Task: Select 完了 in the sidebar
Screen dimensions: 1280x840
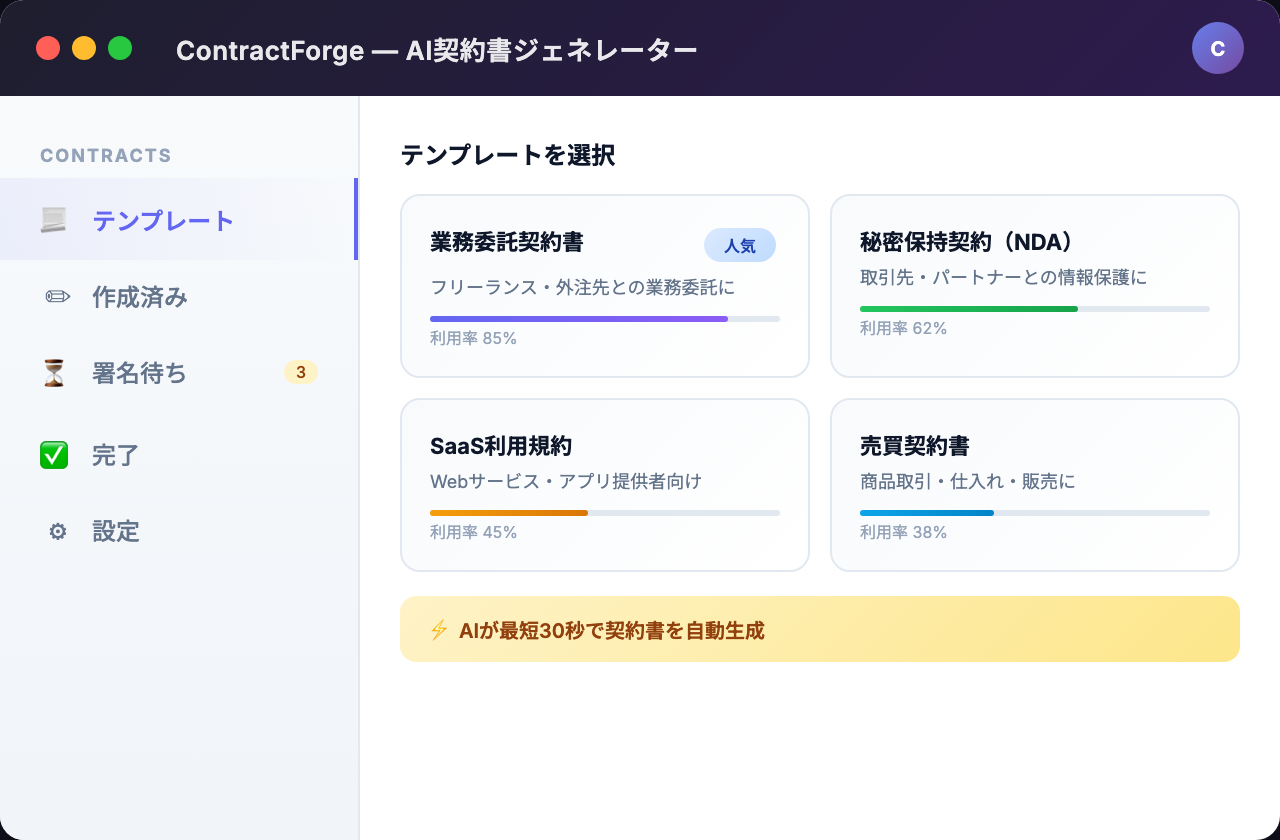Action: tap(115, 455)
